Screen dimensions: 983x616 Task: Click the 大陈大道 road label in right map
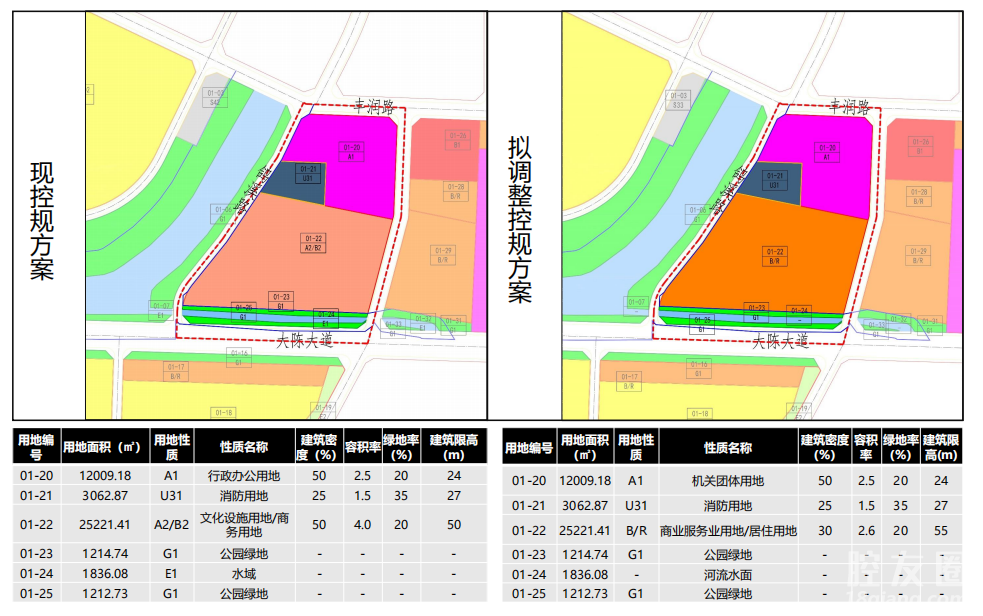780,341
